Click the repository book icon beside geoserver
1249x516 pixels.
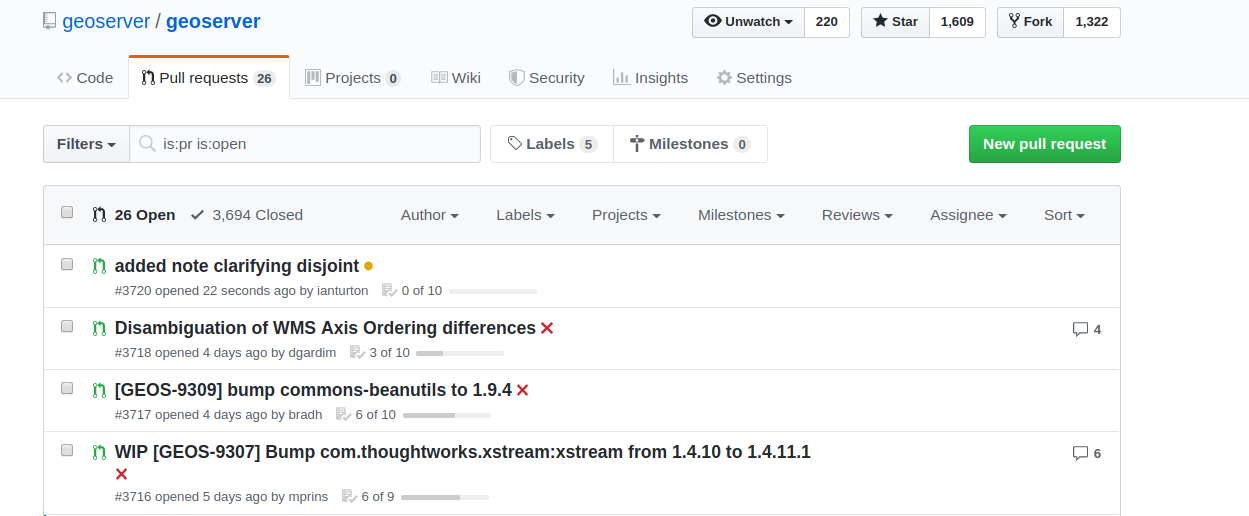[x=50, y=21]
